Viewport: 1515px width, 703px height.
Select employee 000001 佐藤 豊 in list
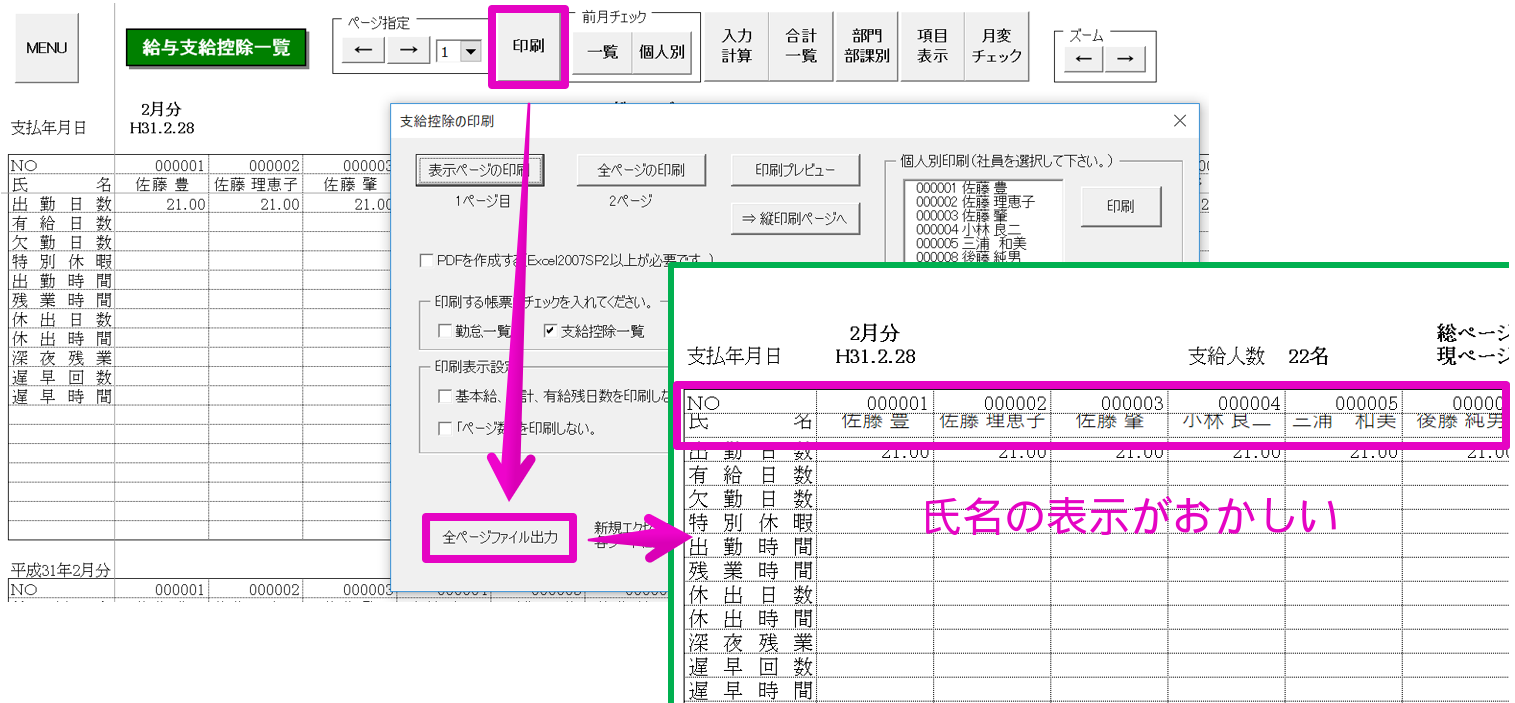pyautogui.click(x=960, y=188)
